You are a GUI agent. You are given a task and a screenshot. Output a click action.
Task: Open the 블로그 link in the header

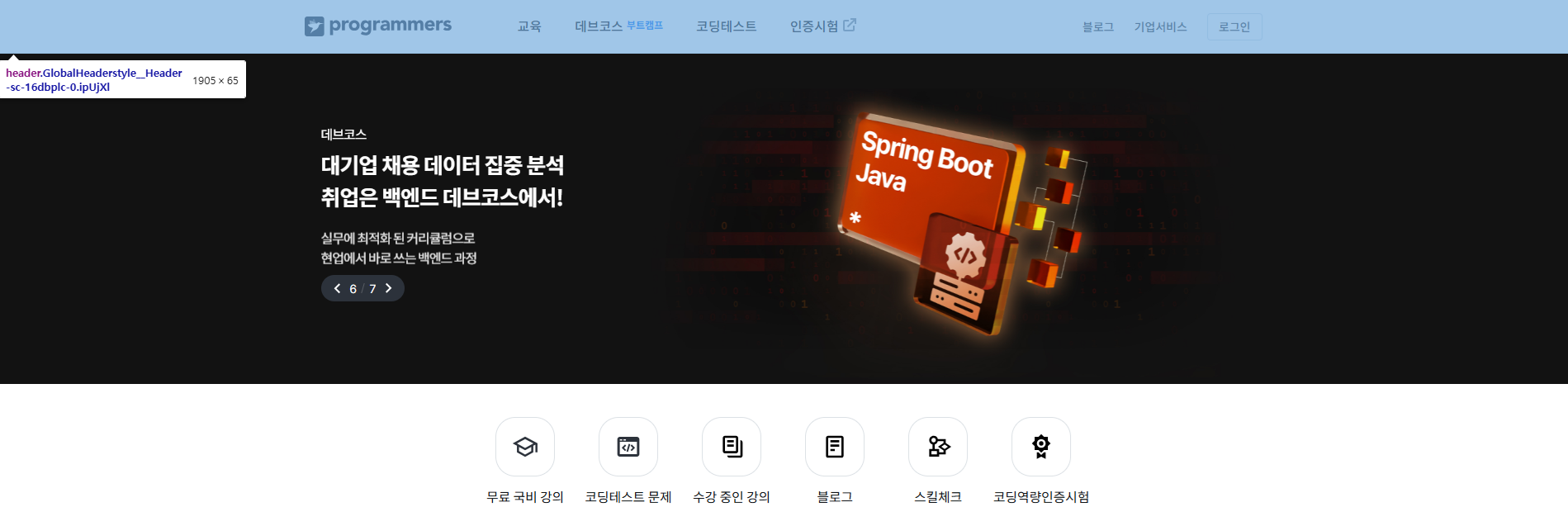[x=1098, y=27]
